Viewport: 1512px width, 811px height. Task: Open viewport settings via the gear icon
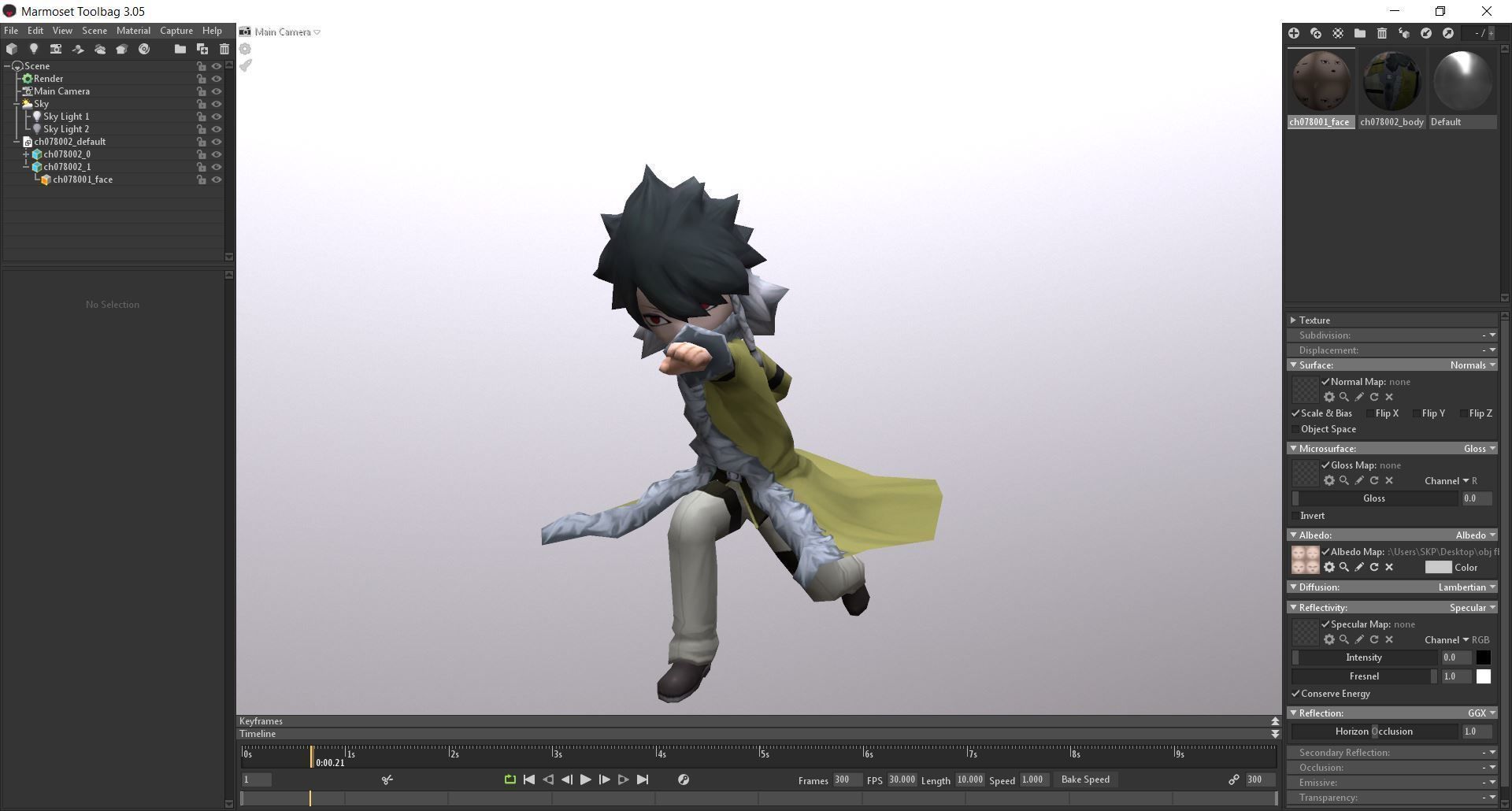pos(246,49)
